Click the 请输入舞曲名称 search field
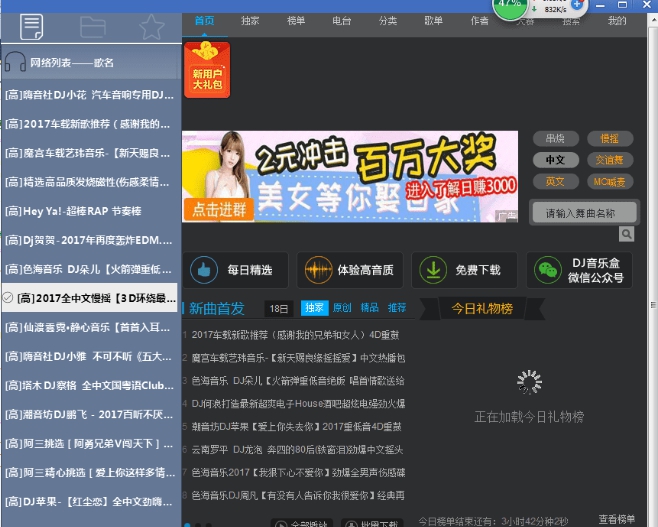 click(x=584, y=213)
